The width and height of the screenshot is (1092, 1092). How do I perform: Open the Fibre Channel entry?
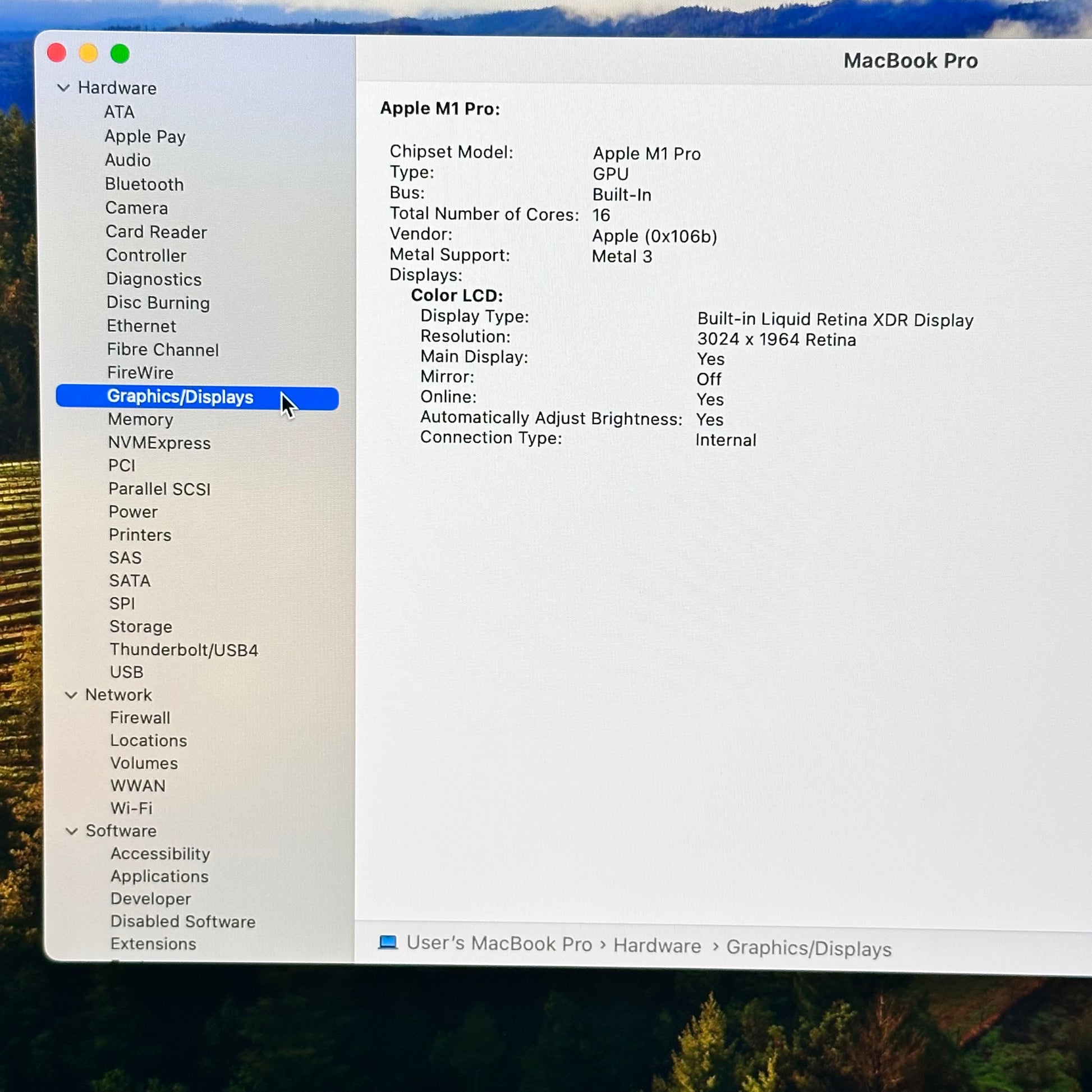click(x=163, y=350)
